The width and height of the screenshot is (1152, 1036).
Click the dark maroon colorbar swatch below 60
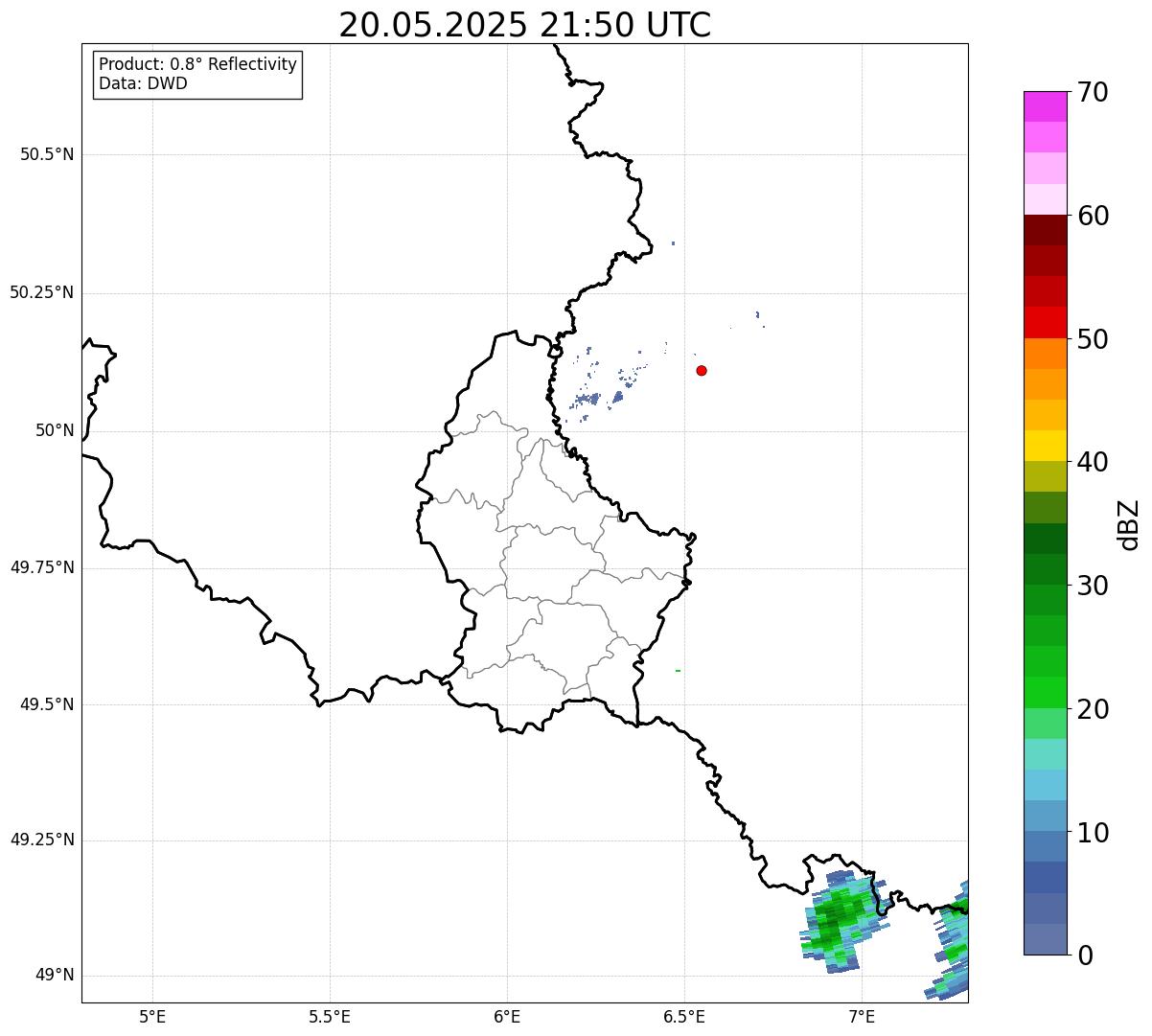click(x=1046, y=230)
